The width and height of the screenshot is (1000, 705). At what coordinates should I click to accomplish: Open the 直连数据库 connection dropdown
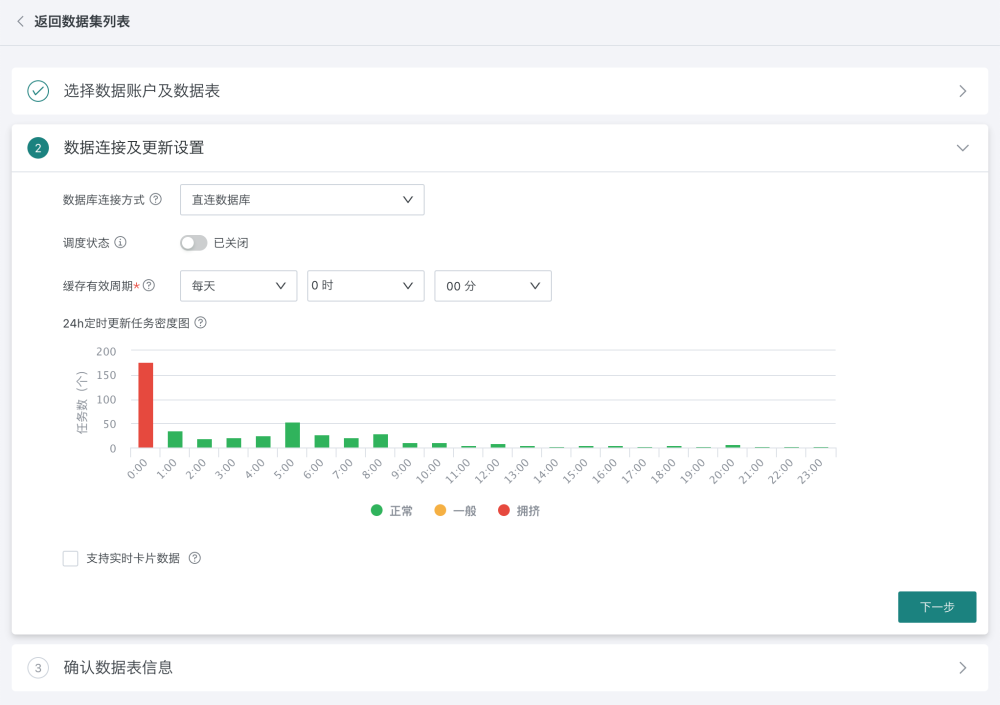[302, 200]
